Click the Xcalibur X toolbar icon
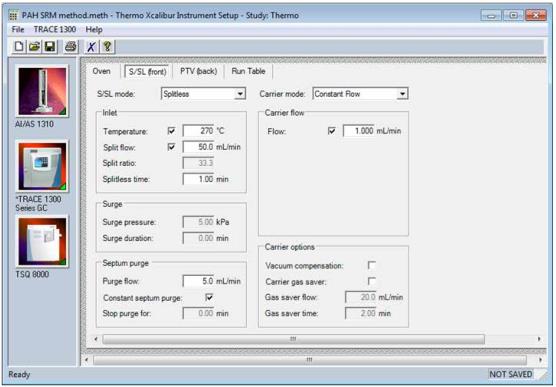This screenshot has height=387, width=556. tap(91, 46)
